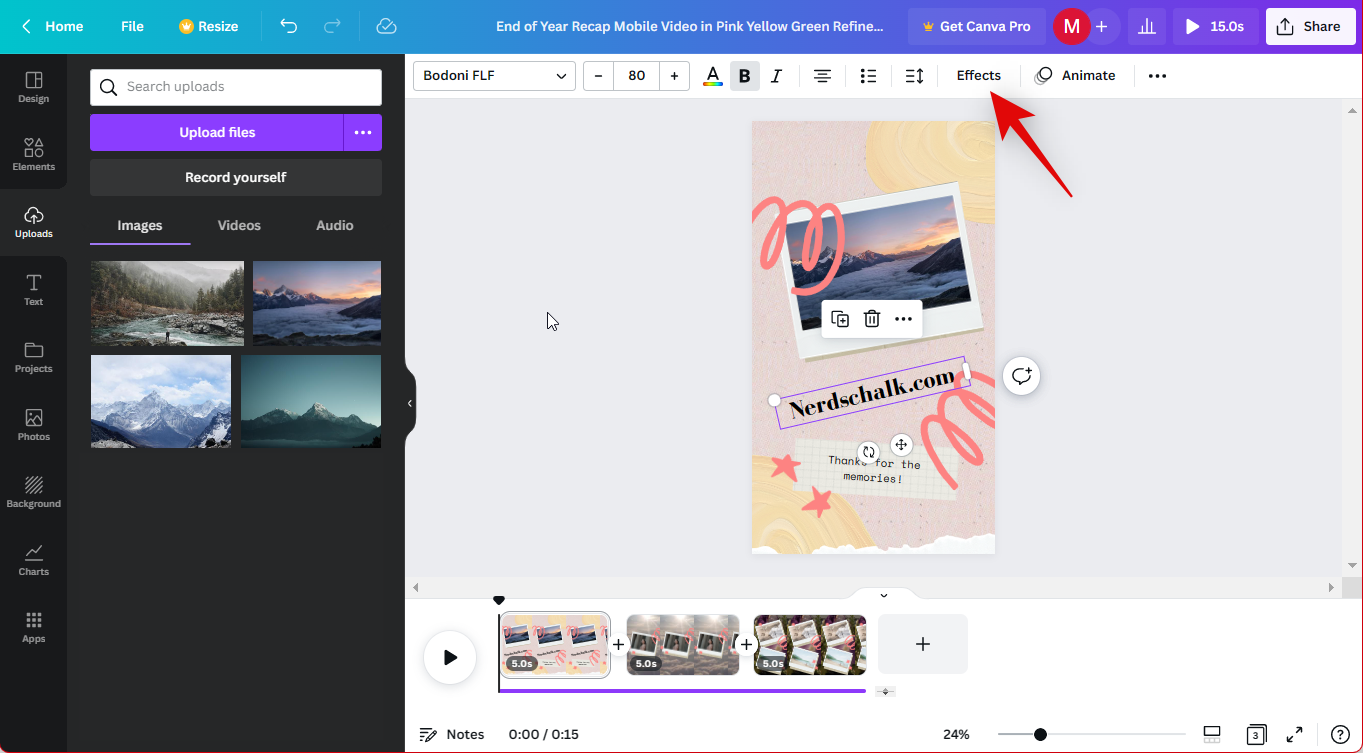The image size is (1363, 753).
Task: Open more upload options dropdown
Action: pos(363,132)
